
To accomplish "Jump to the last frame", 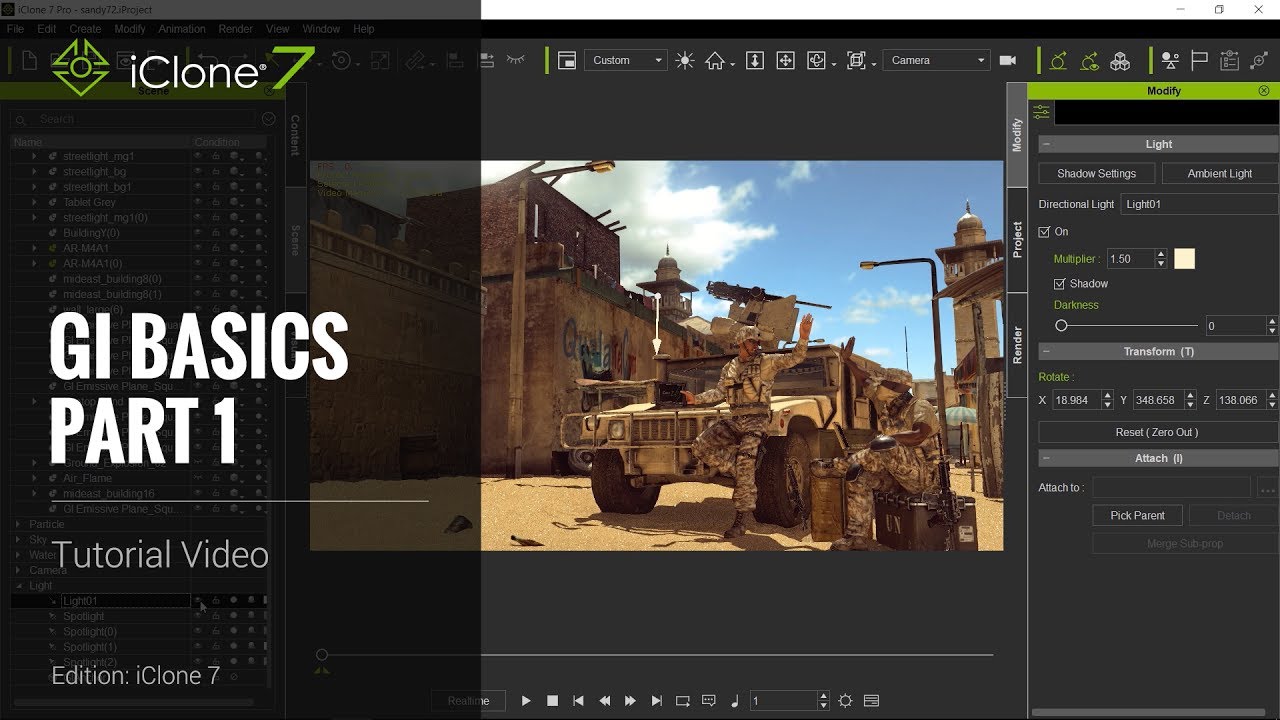I will click(x=656, y=701).
